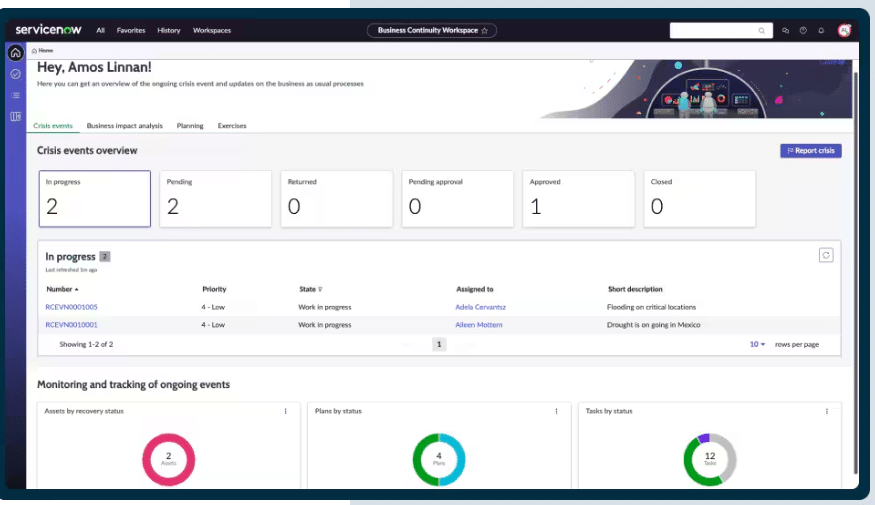The image size is (875, 505).
Task: Open the help icon in header
Action: pyautogui.click(x=803, y=31)
